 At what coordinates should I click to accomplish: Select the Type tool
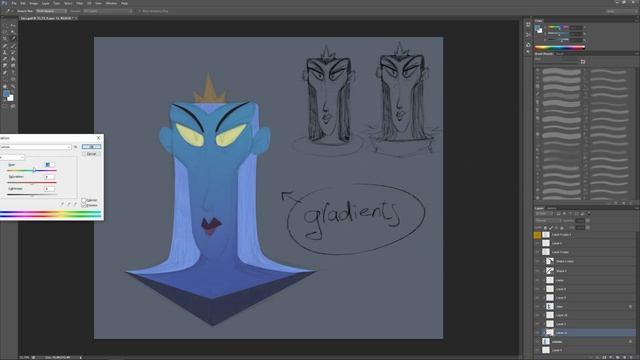pos(13,73)
